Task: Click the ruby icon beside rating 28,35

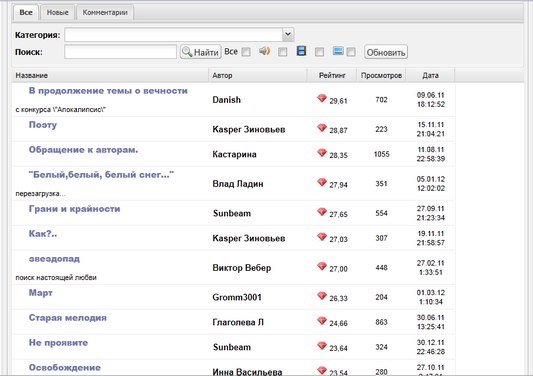Action: coord(322,153)
